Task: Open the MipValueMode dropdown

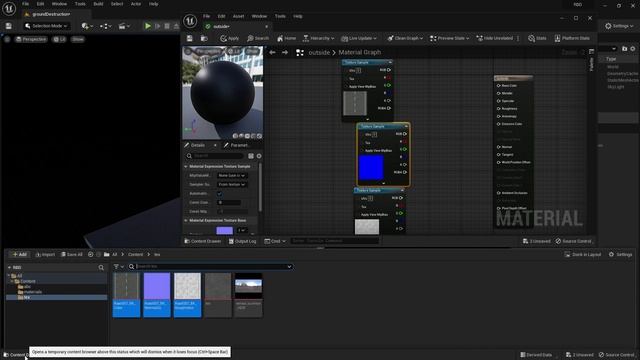Action: 231,176
